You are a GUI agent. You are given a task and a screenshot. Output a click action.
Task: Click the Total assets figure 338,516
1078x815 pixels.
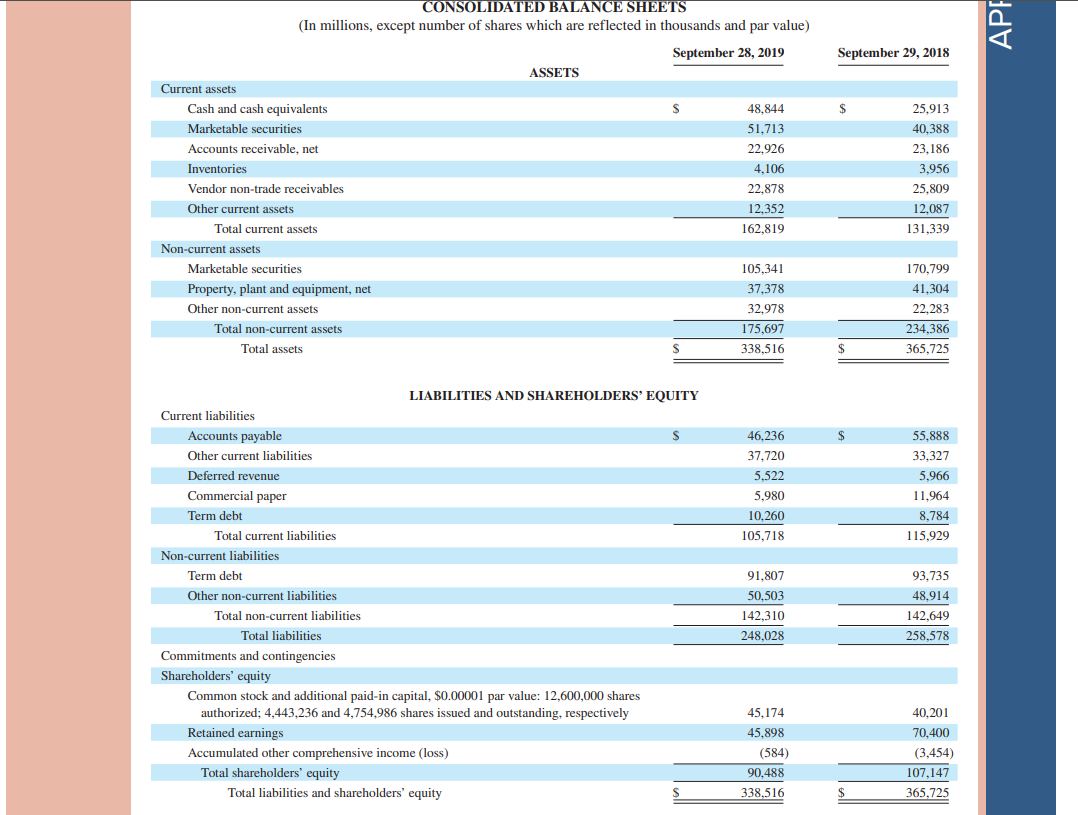coord(765,348)
